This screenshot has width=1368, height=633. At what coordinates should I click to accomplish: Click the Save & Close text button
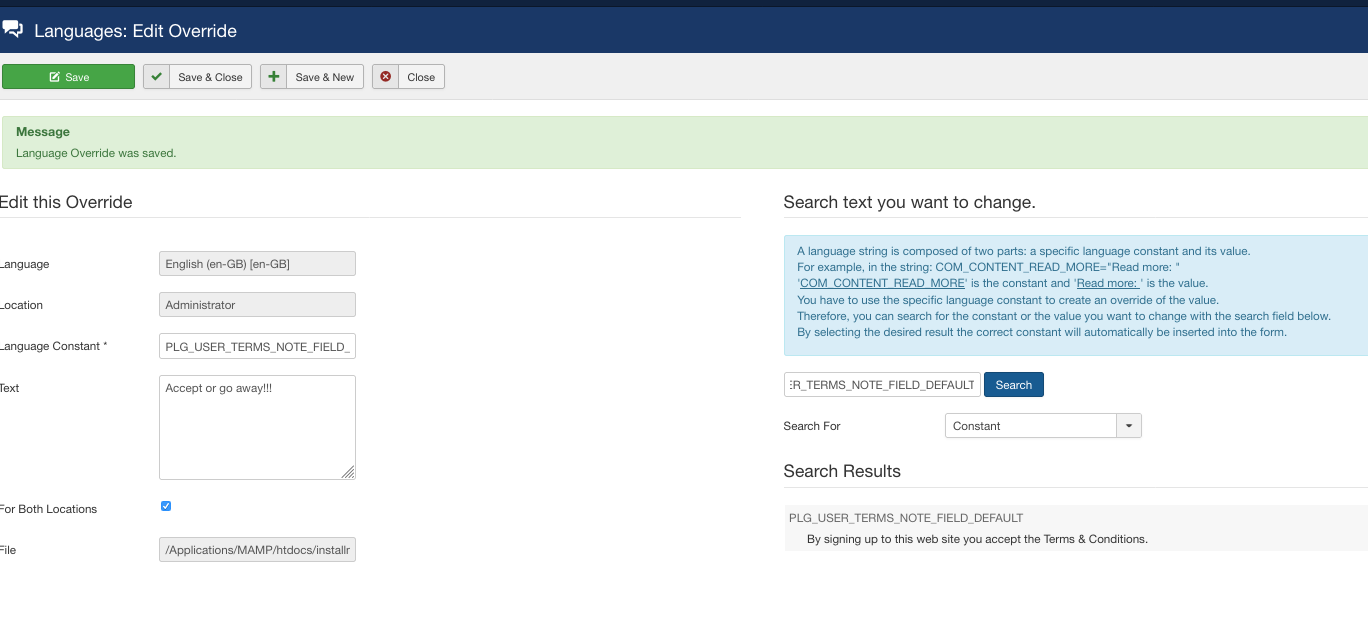click(x=210, y=77)
